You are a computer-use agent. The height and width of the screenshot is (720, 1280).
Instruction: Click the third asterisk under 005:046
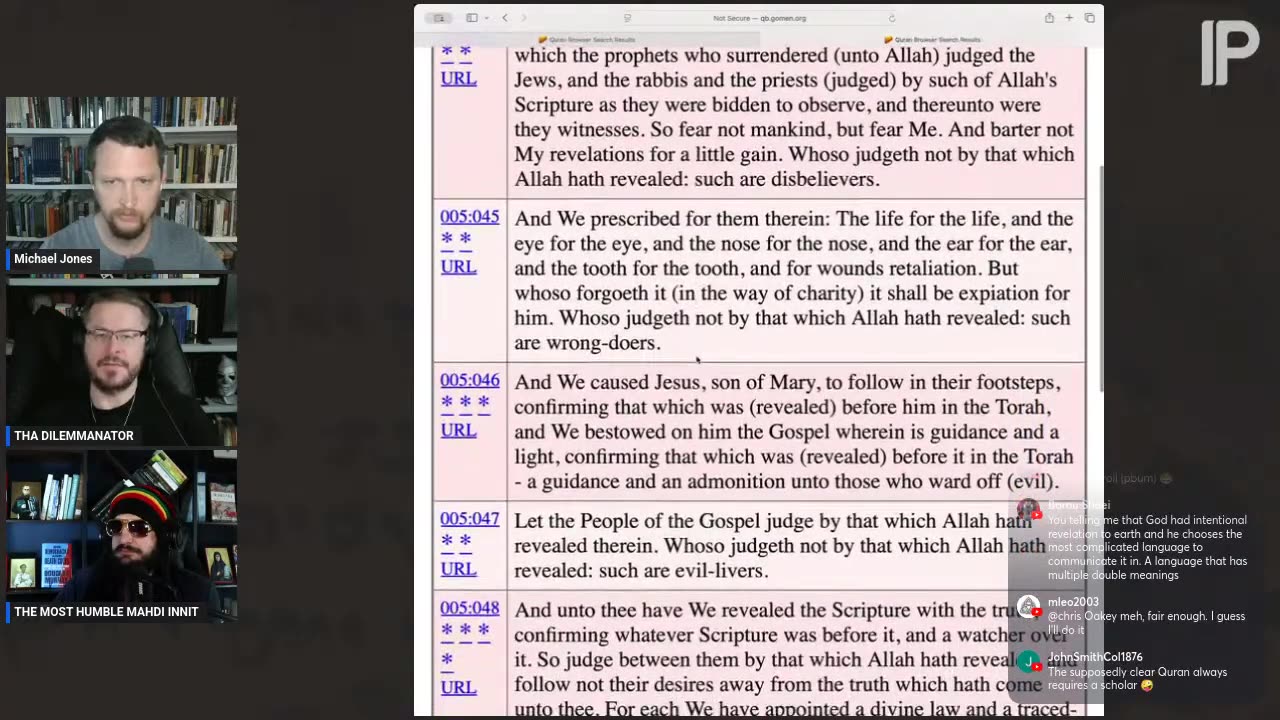coord(483,404)
